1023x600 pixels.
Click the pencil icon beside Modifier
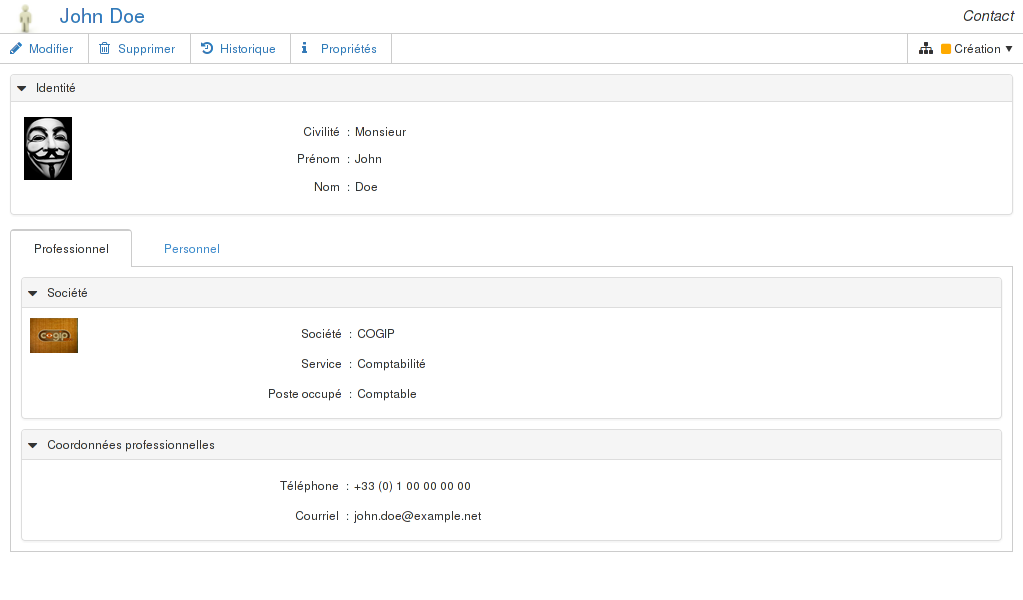[x=16, y=49]
